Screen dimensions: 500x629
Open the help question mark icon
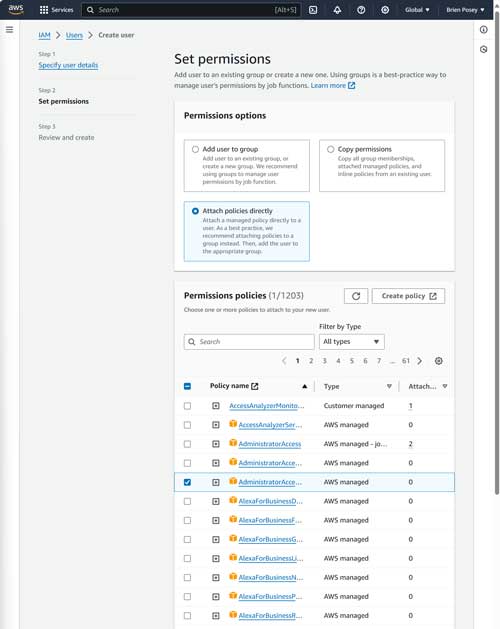361,10
